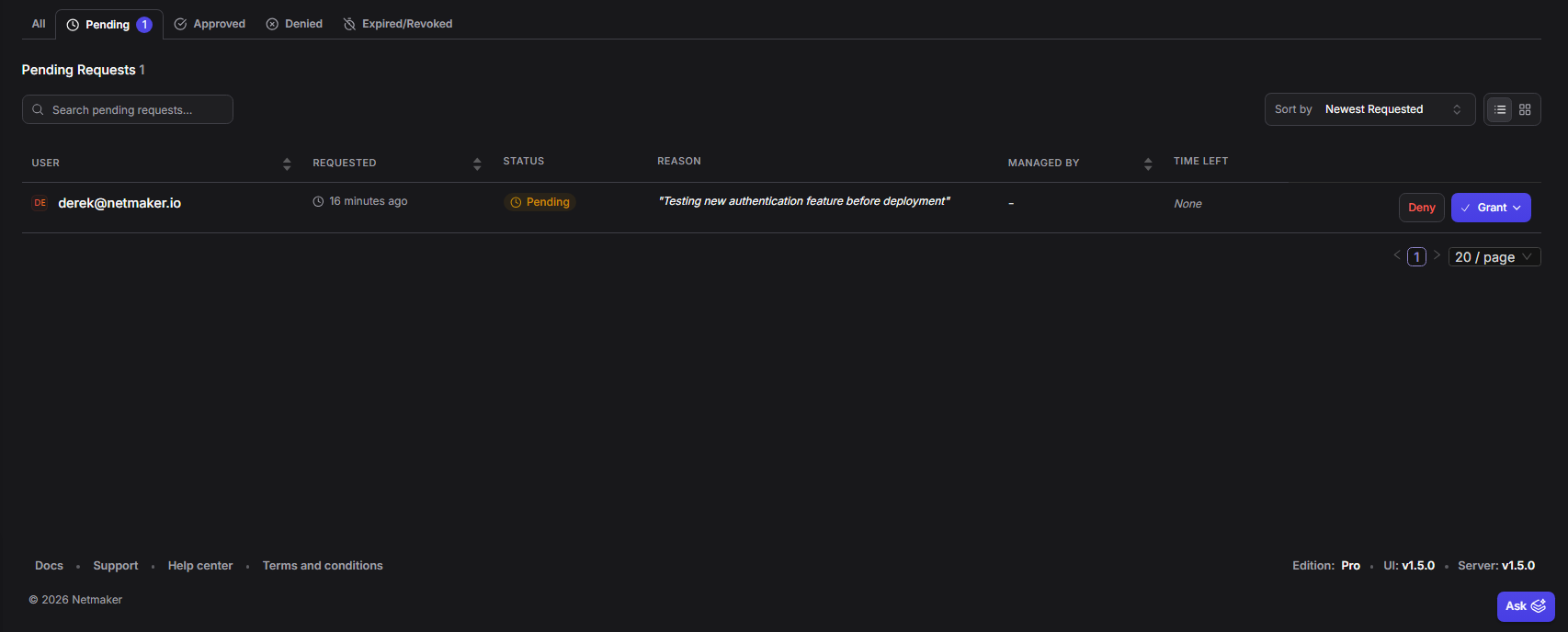Switch to grid view layout icon
The height and width of the screenshot is (632, 1568).
tap(1525, 109)
